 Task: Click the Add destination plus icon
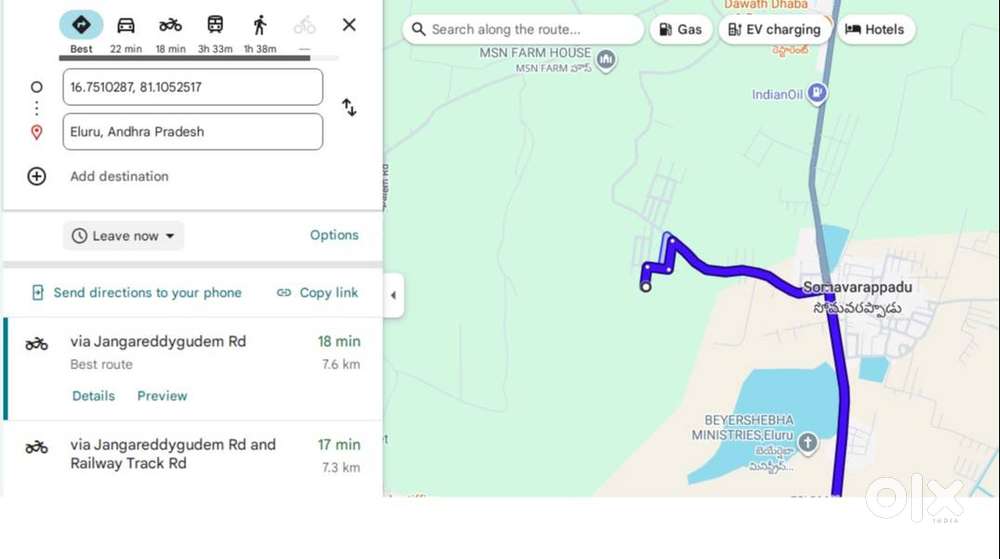point(37,176)
